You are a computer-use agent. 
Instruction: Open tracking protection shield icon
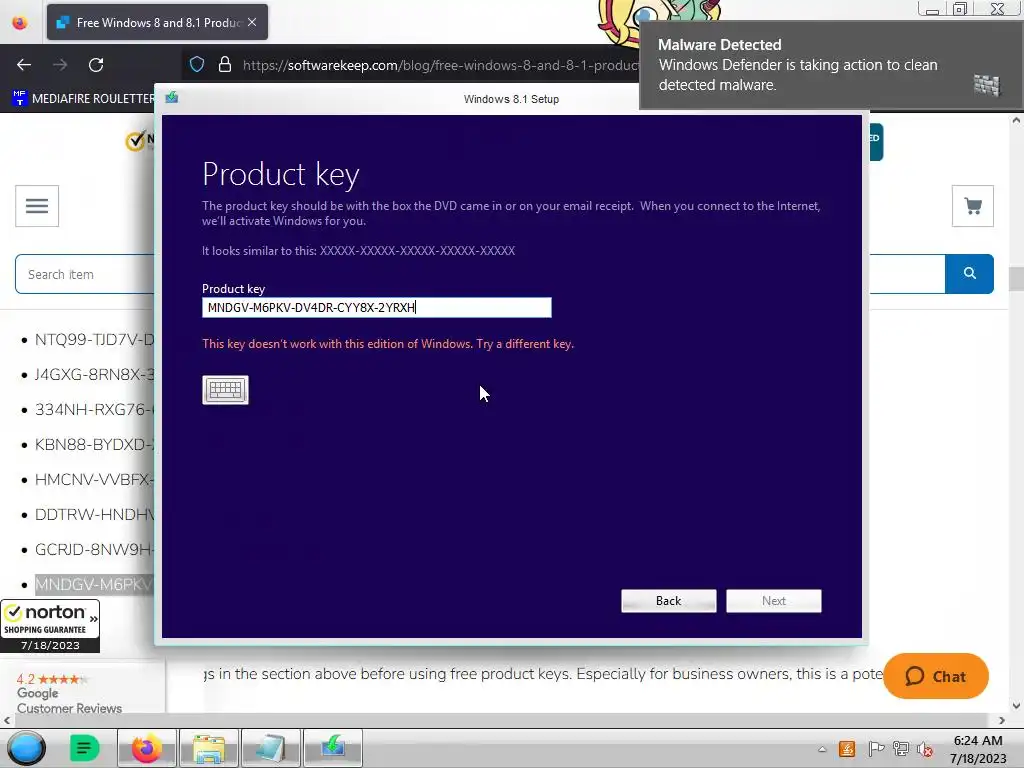197,65
